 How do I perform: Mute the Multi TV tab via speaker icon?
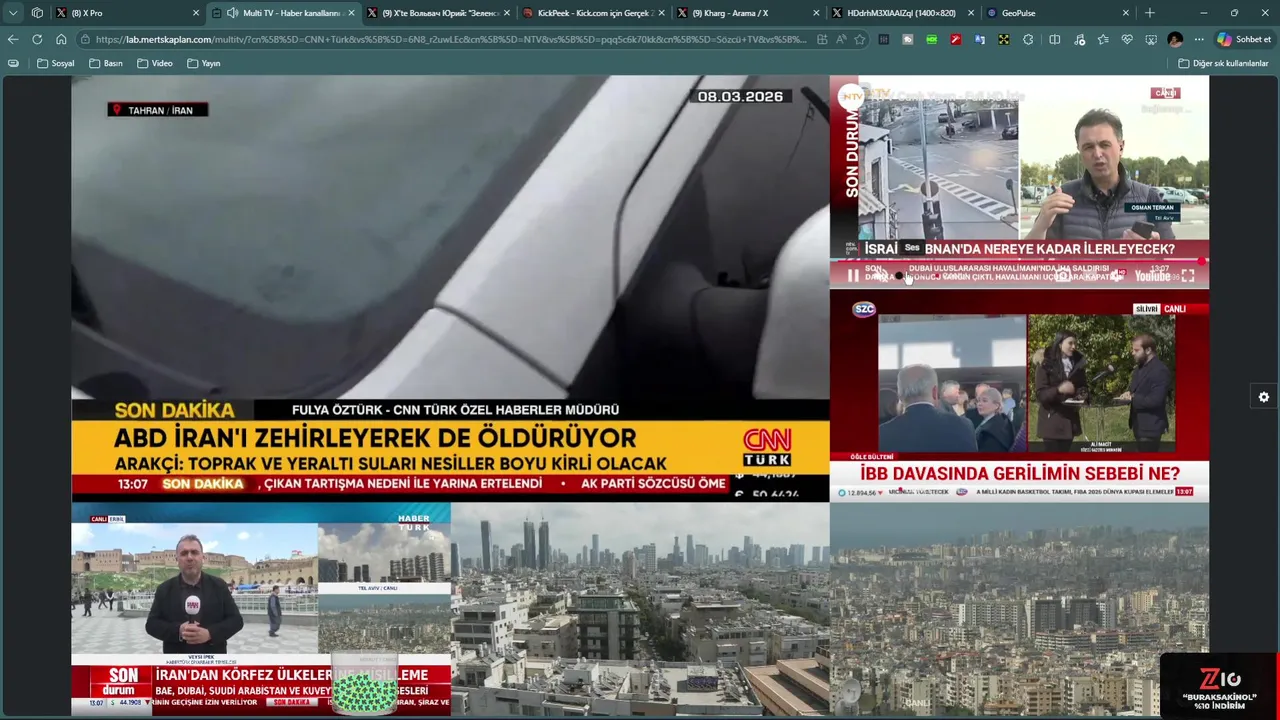click(232, 13)
